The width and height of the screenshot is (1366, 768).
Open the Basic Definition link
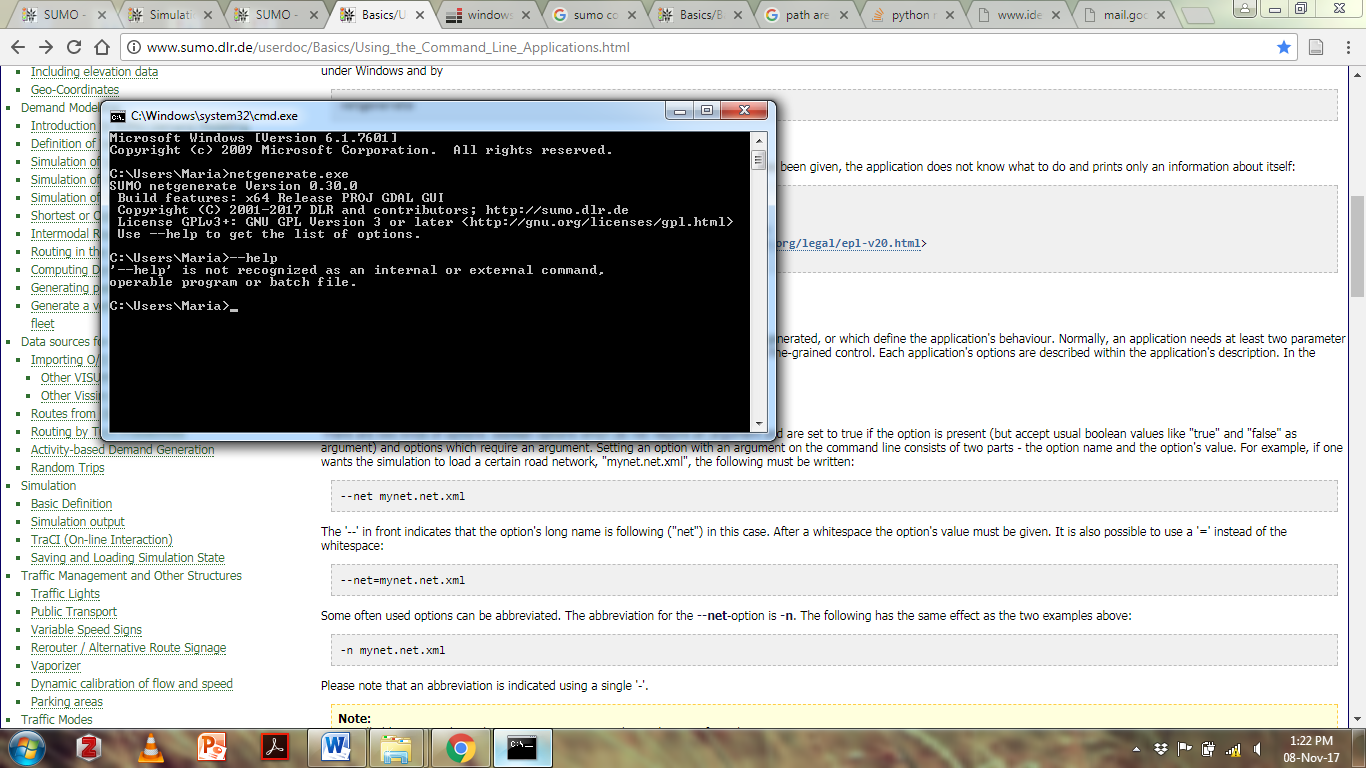(71, 504)
